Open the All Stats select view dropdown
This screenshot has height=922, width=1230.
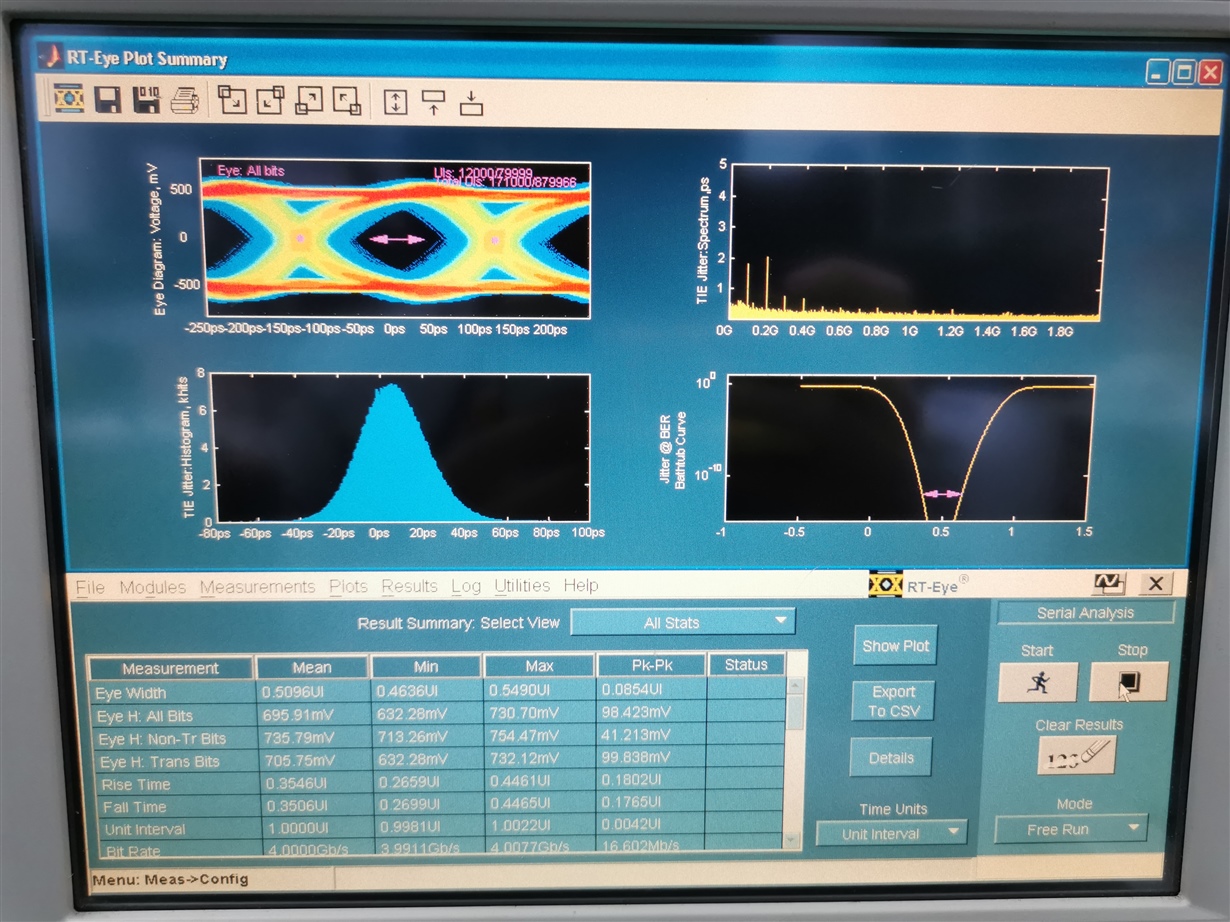click(x=683, y=622)
